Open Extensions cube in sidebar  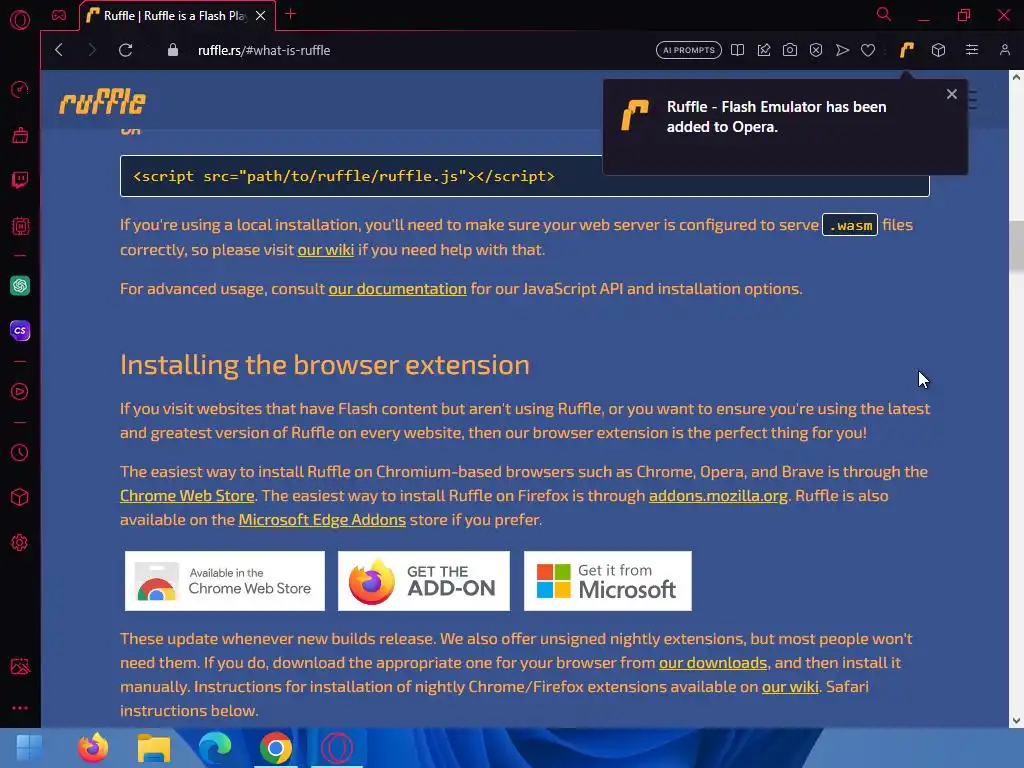point(20,498)
